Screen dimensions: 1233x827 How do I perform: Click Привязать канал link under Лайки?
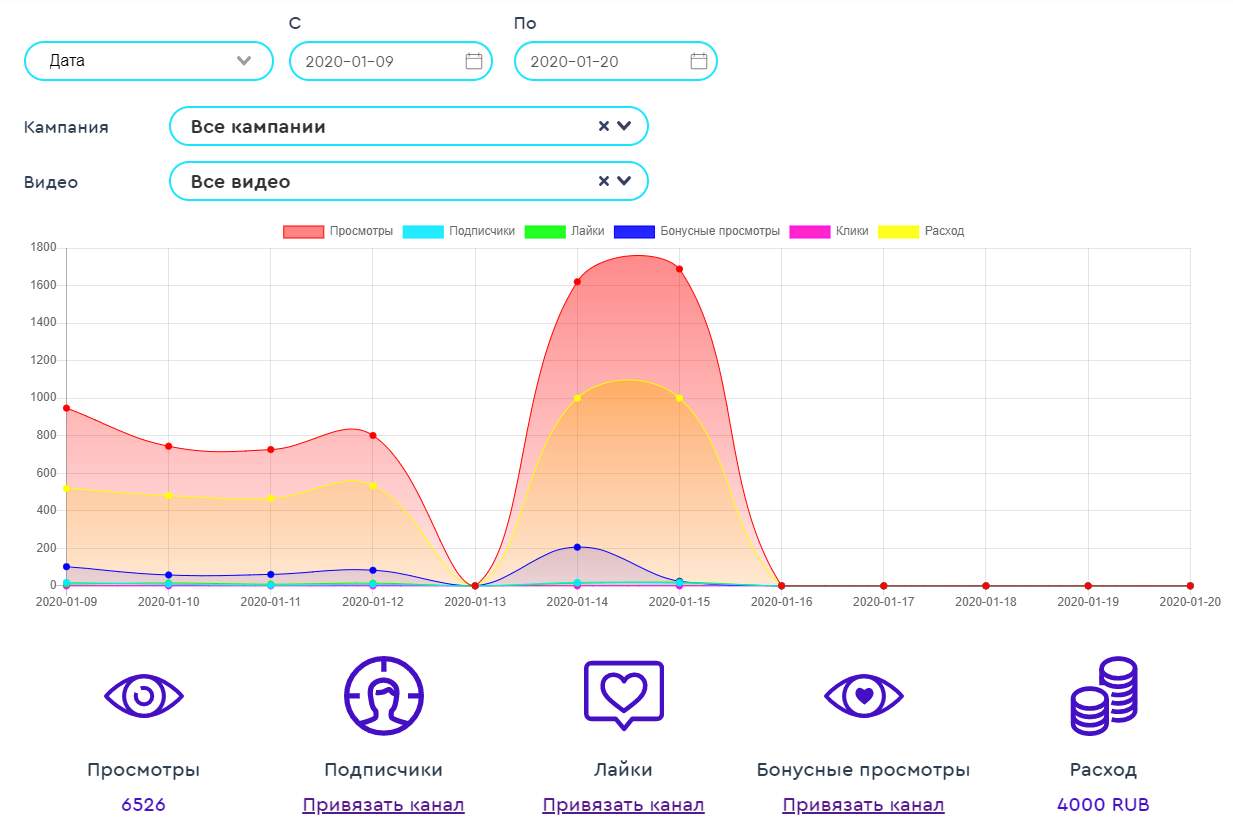coord(623,805)
